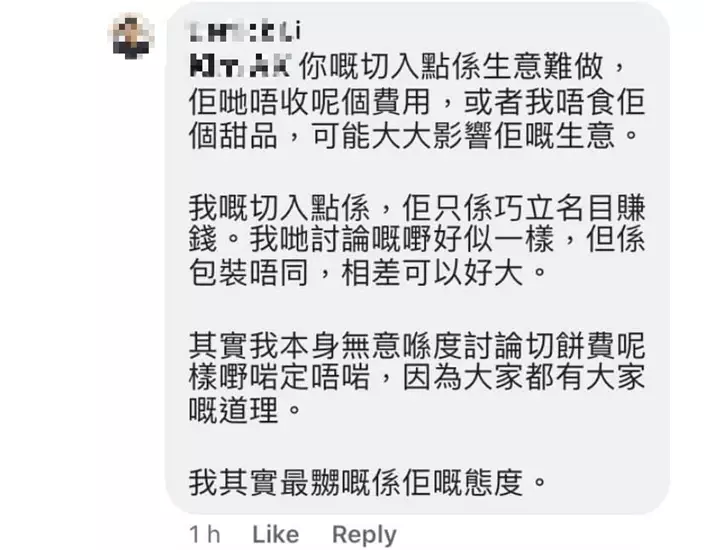704x550 pixels.
Task: Click the blurred tagged user name before 你嘅切入點
Action: click(x=239, y=67)
